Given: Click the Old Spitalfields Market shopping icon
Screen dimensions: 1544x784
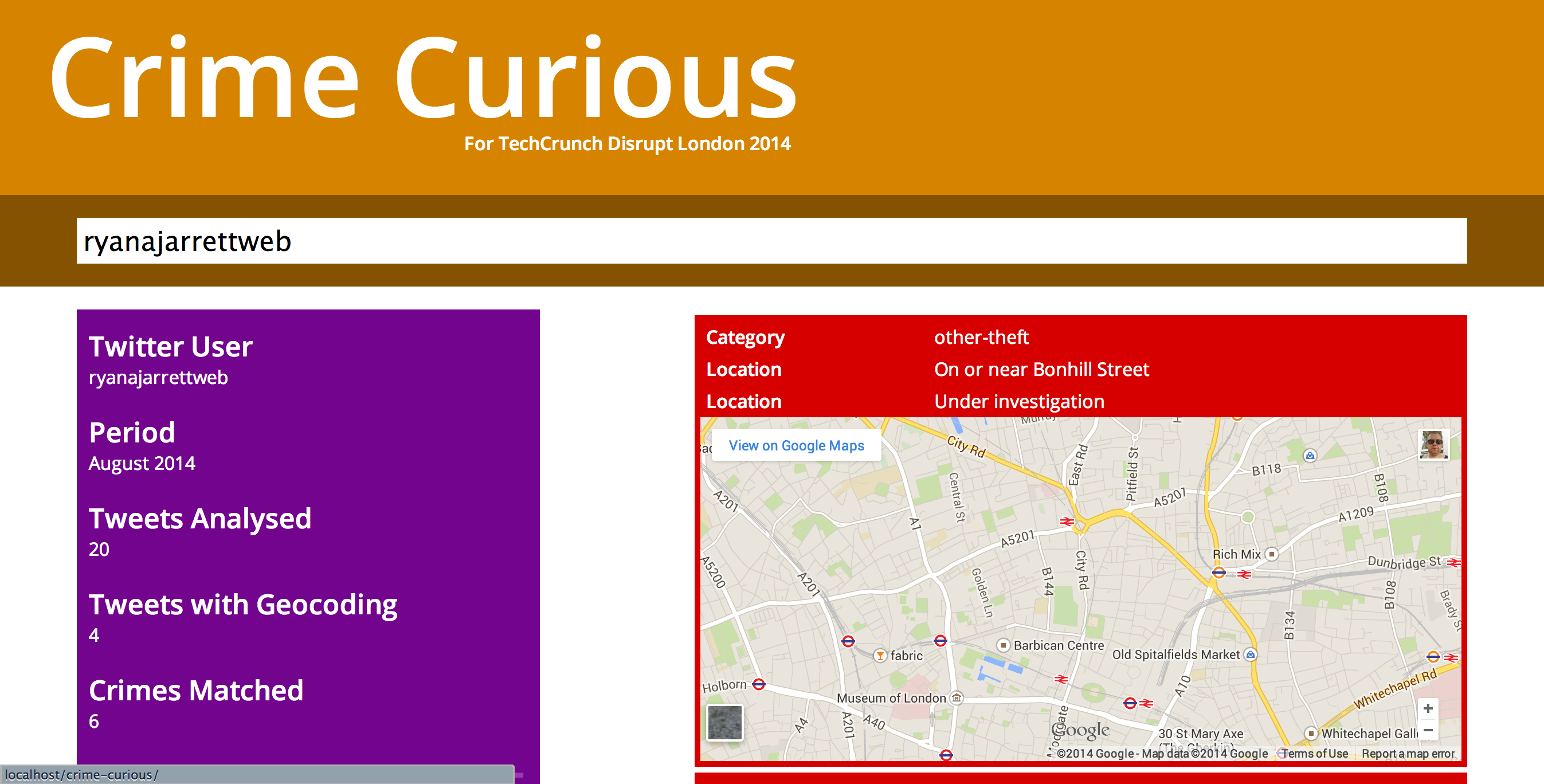Looking at the screenshot, I should tap(1251, 654).
